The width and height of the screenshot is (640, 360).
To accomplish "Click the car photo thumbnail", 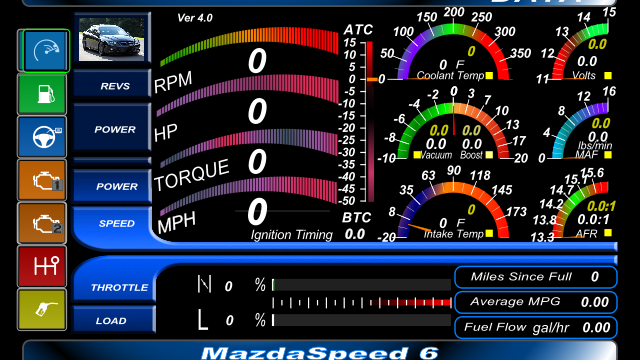I will [x=111, y=39].
